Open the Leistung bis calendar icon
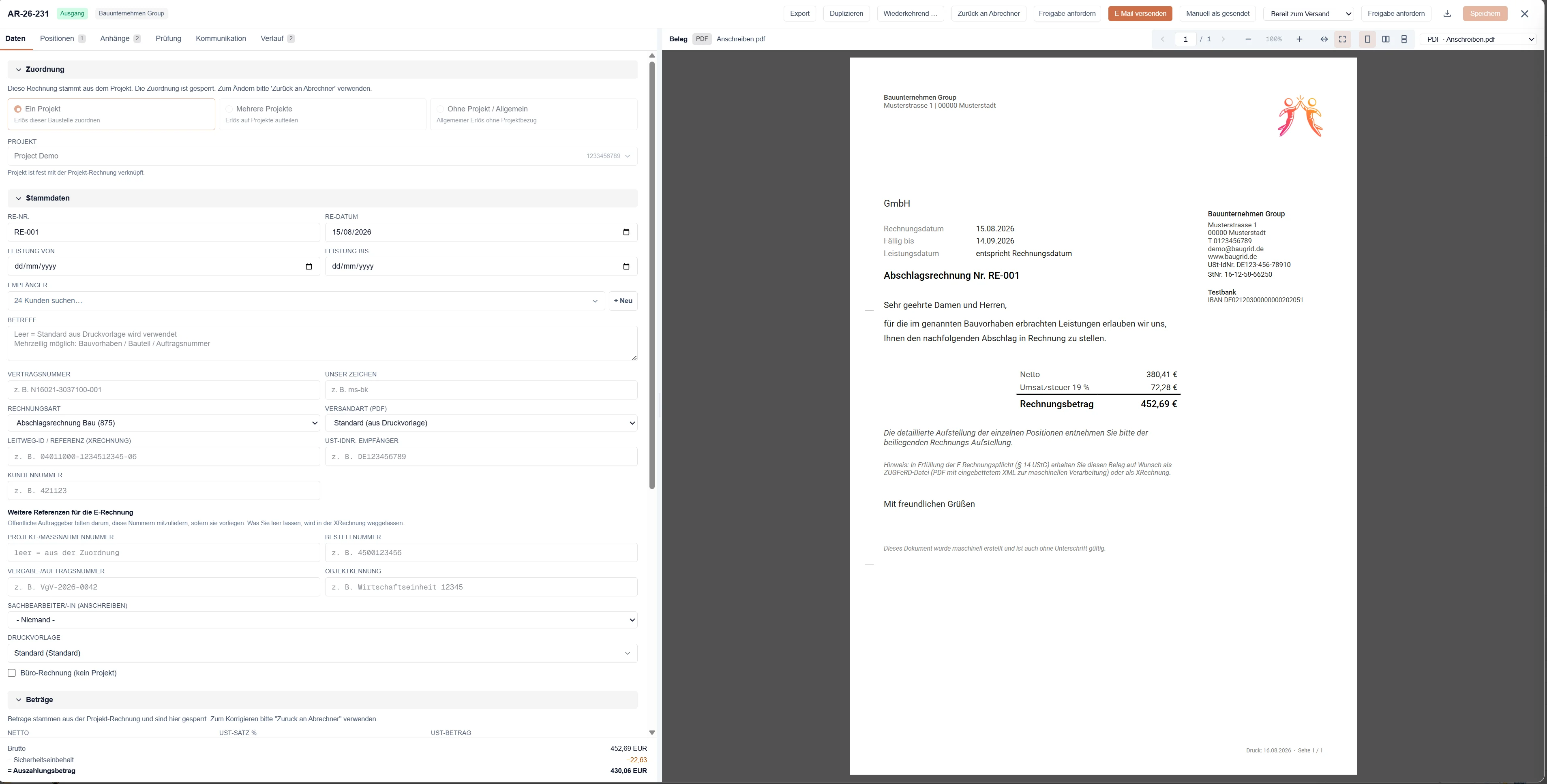Viewport: 1547px width, 784px height. [626, 267]
